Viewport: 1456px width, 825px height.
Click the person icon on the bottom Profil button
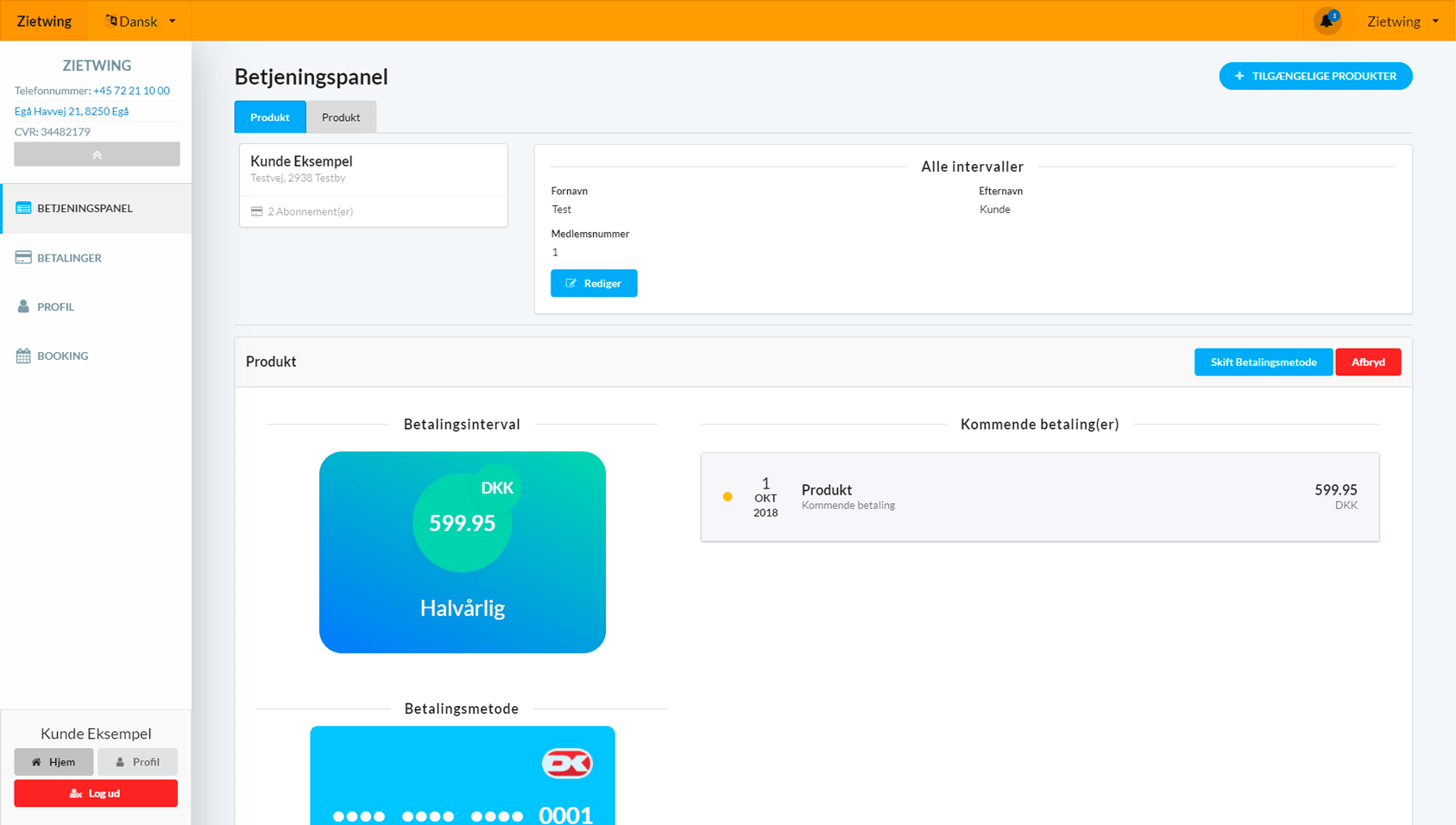pos(118,762)
